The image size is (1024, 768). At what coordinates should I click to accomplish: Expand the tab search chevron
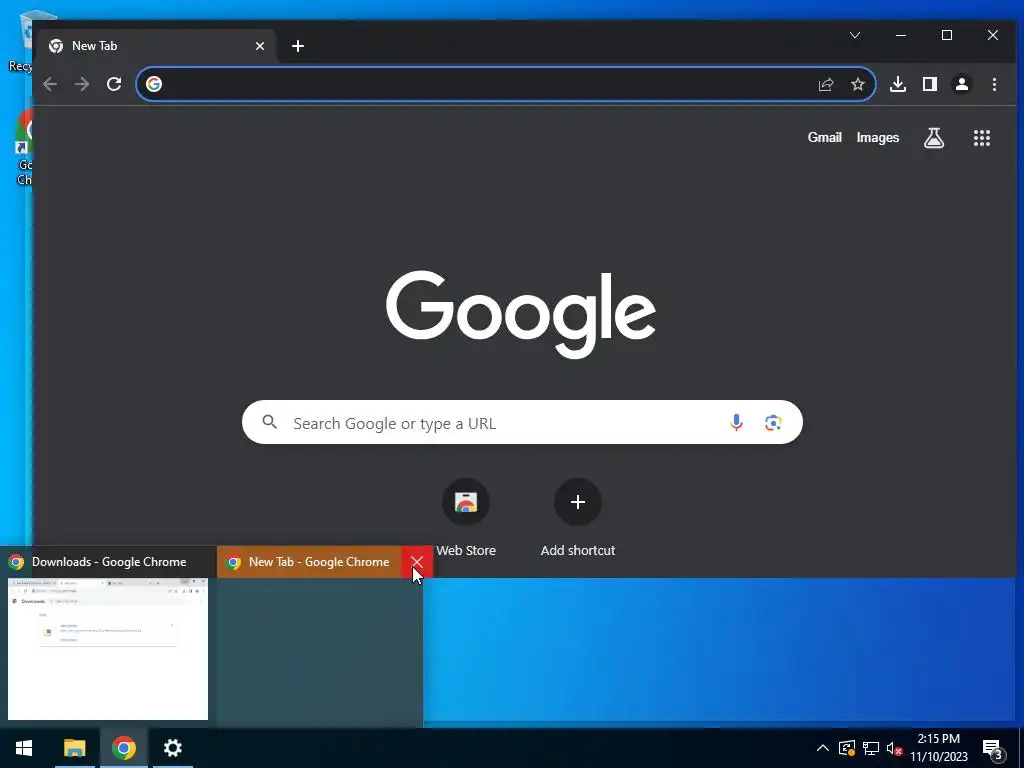[855, 35]
